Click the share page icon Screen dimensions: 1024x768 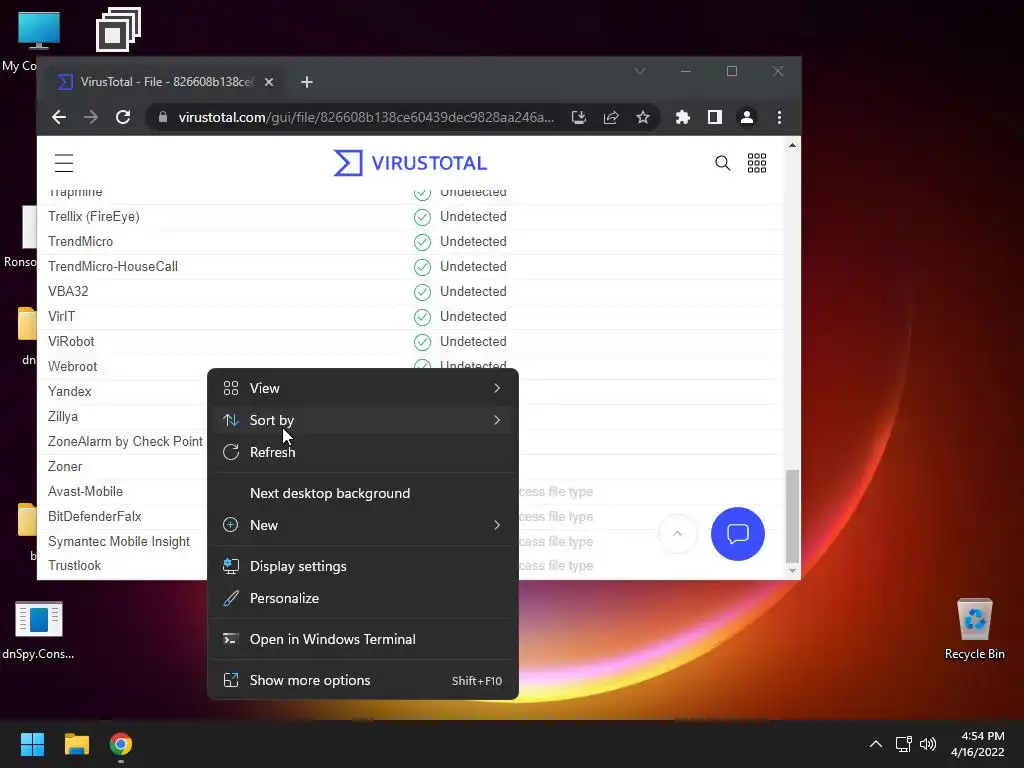[x=611, y=117]
